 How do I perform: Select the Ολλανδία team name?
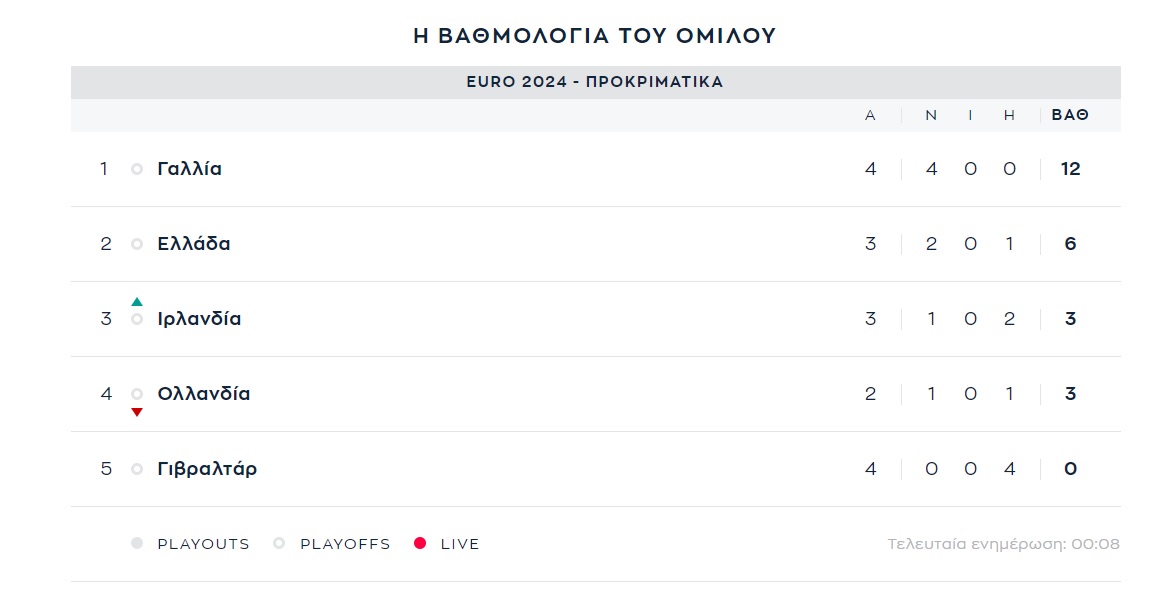coord(204,394)
